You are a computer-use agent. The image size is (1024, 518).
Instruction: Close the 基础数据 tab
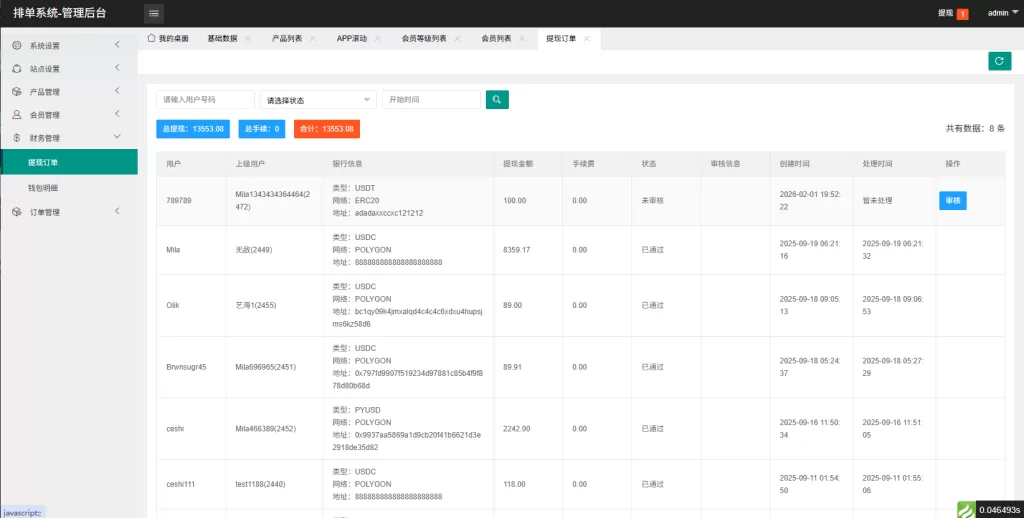coord(248,38)
